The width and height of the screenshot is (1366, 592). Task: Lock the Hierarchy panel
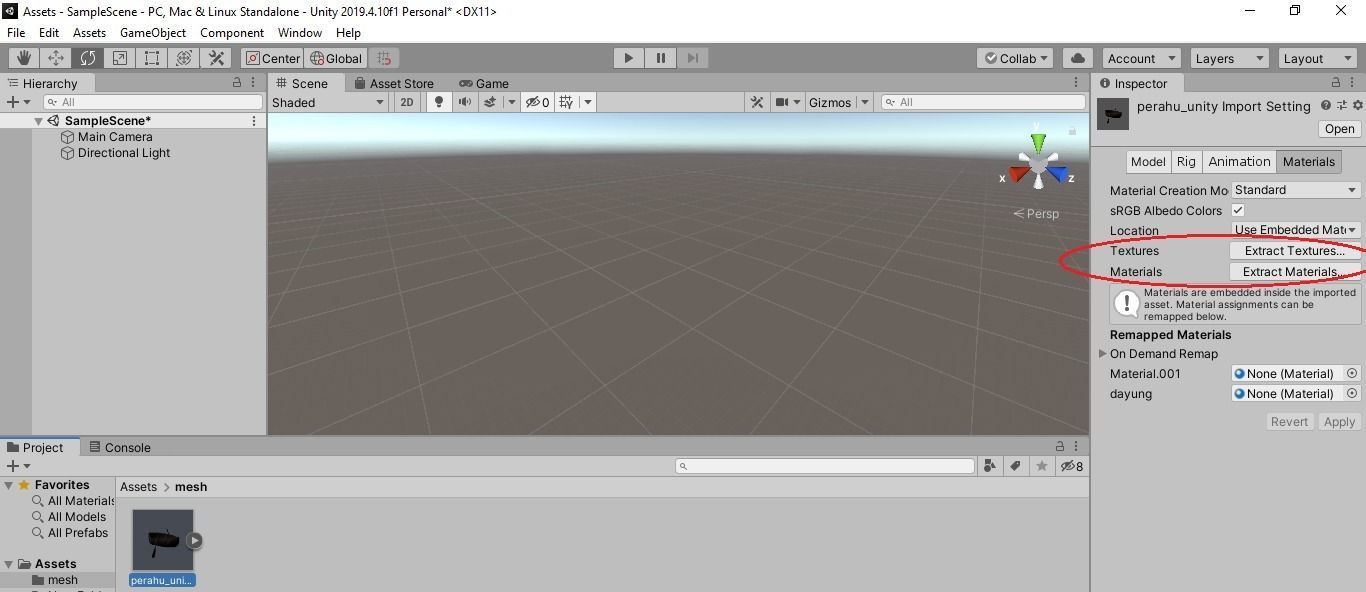[237, 83]
